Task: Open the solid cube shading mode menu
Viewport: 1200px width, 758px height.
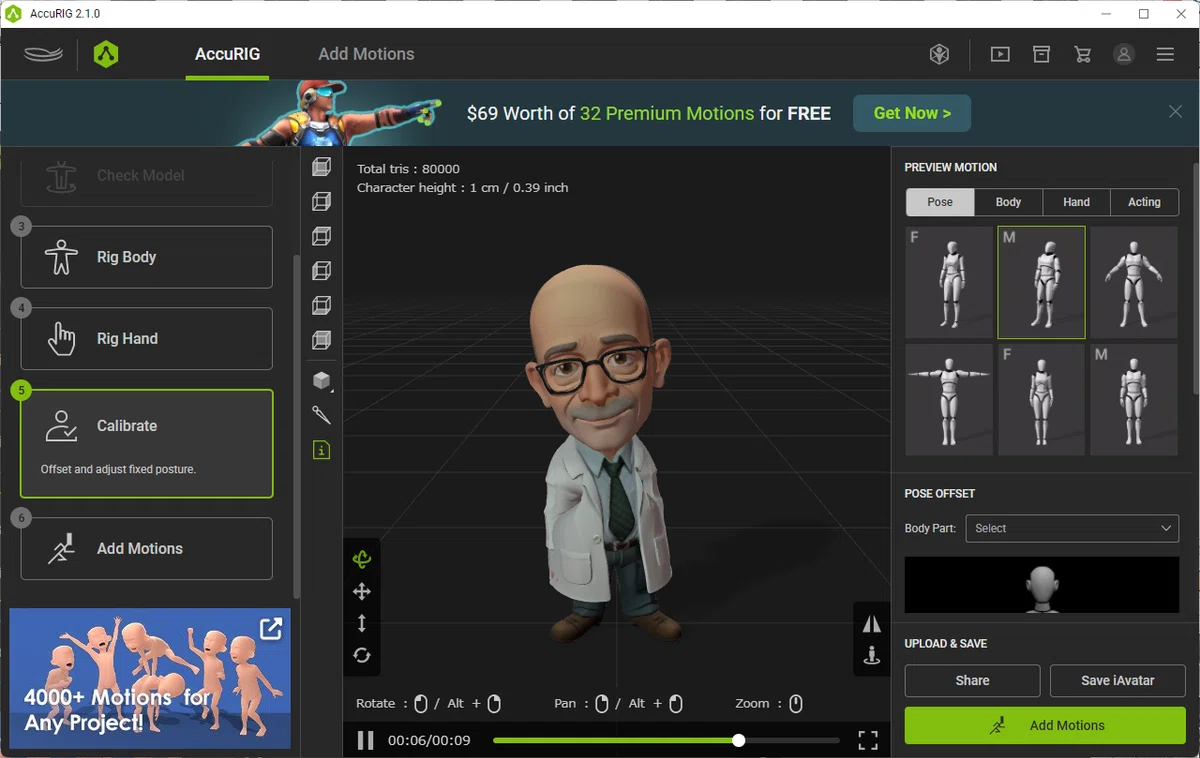Action: pyautogui.click(x=321, y=380)
